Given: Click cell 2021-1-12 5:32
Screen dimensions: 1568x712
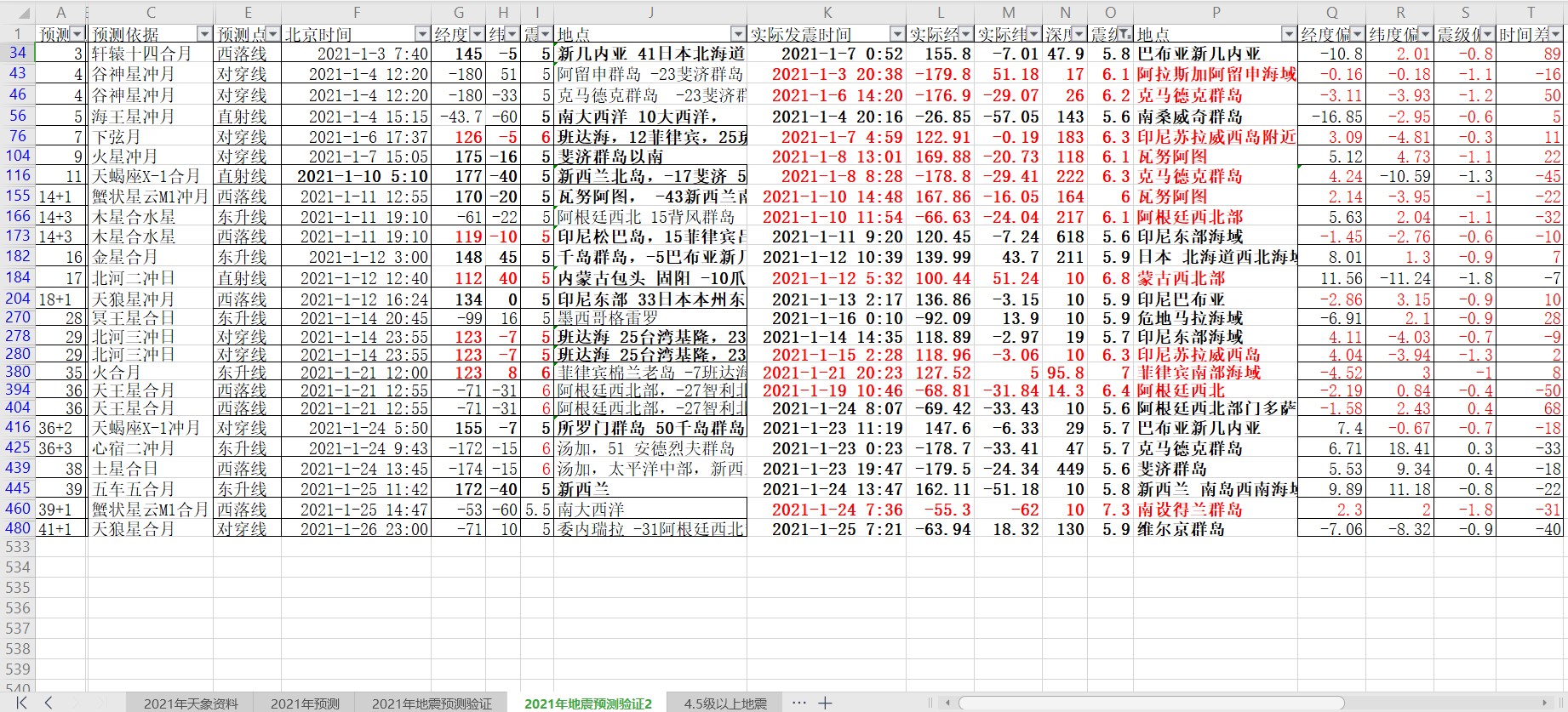Looking at the screenshot, I should pyautogui.click(x=827, y=278).
